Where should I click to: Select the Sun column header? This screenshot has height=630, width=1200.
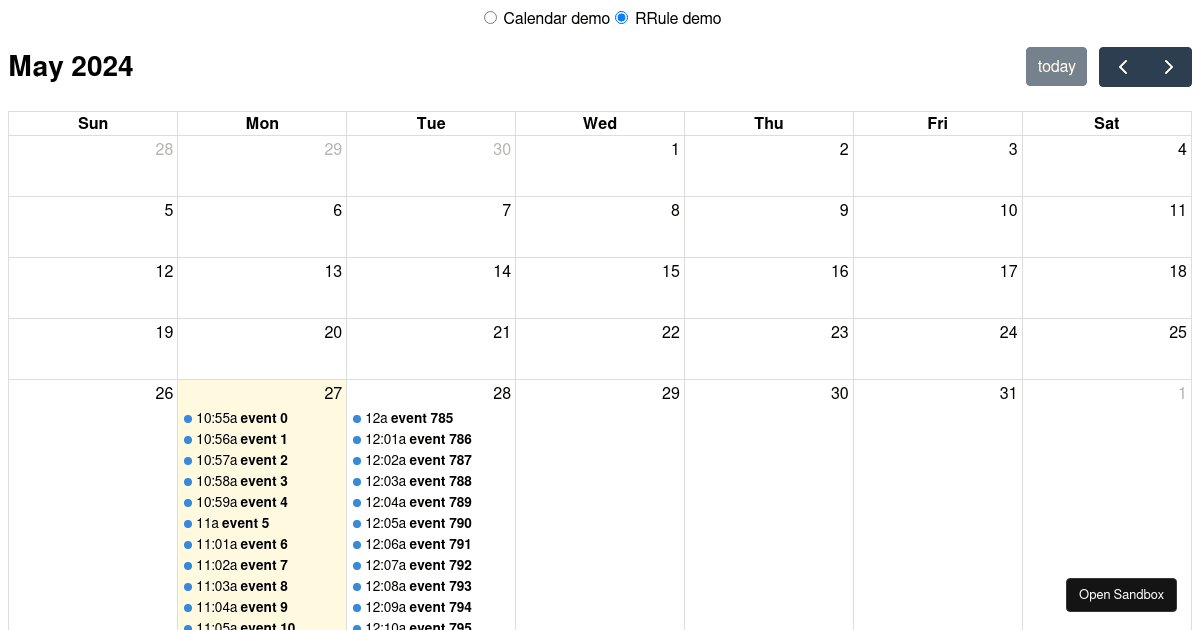point(92,123)
